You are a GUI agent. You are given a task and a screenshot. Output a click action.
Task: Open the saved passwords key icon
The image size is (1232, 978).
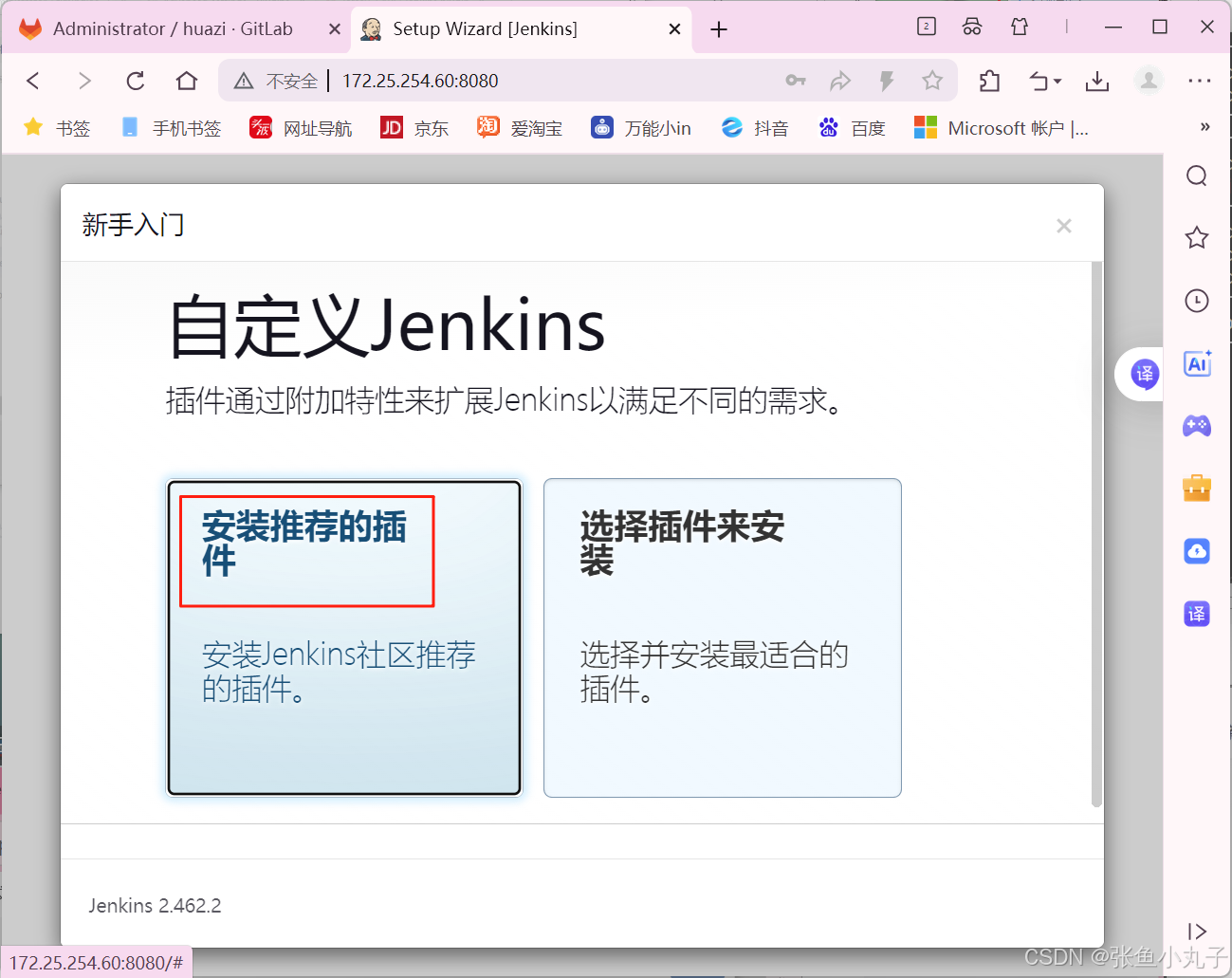(x=796, y=81)
